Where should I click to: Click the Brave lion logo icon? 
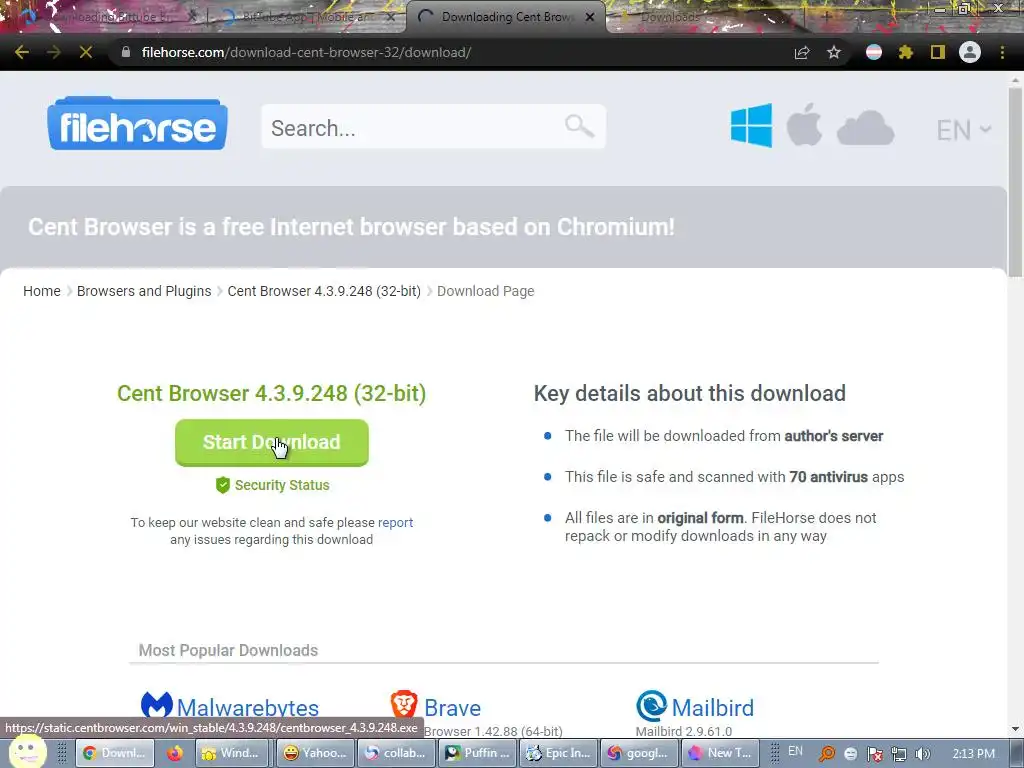[404, 704]
